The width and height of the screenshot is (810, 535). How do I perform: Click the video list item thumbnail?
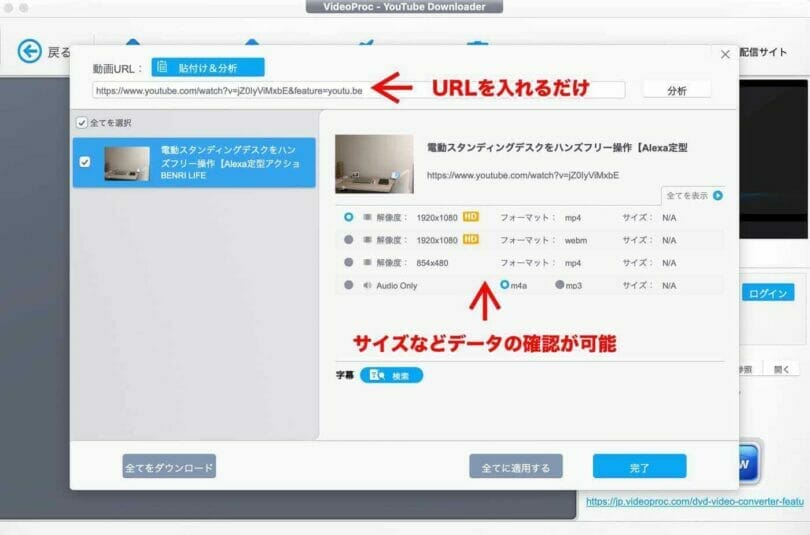[x=127, y=163]
